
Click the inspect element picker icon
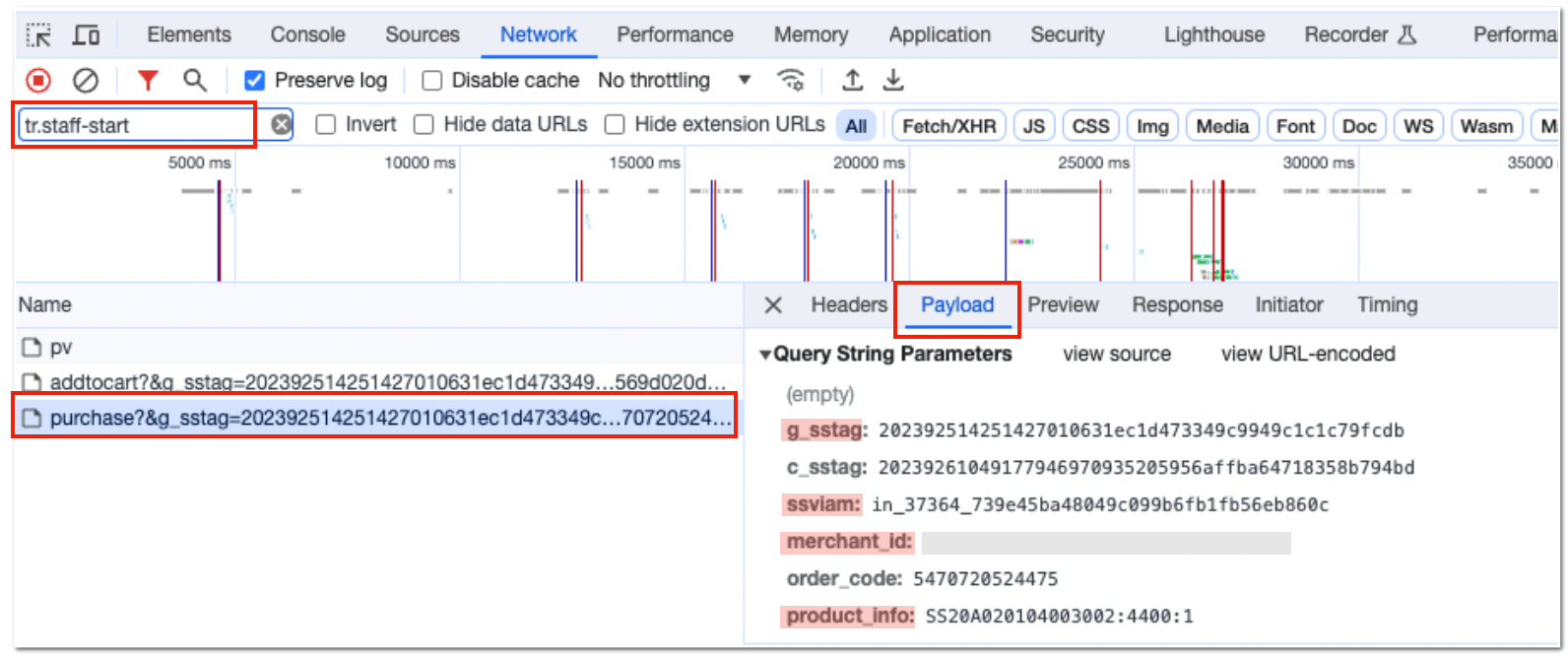[x=38, y=35]
